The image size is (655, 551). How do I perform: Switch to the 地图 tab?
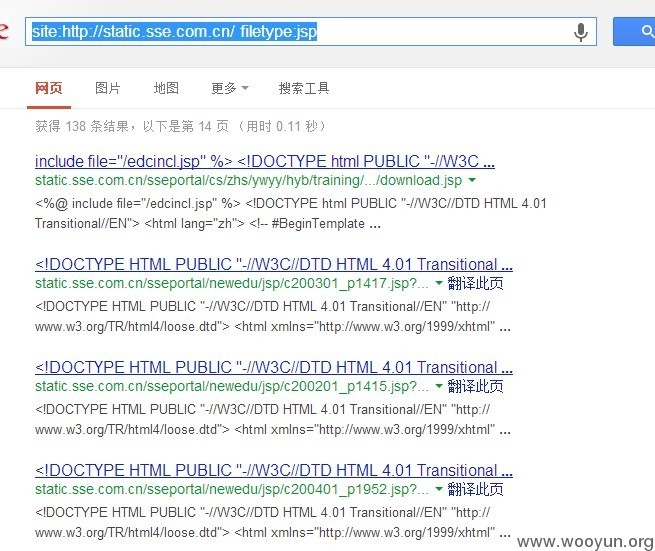click(x=166, y=88)
